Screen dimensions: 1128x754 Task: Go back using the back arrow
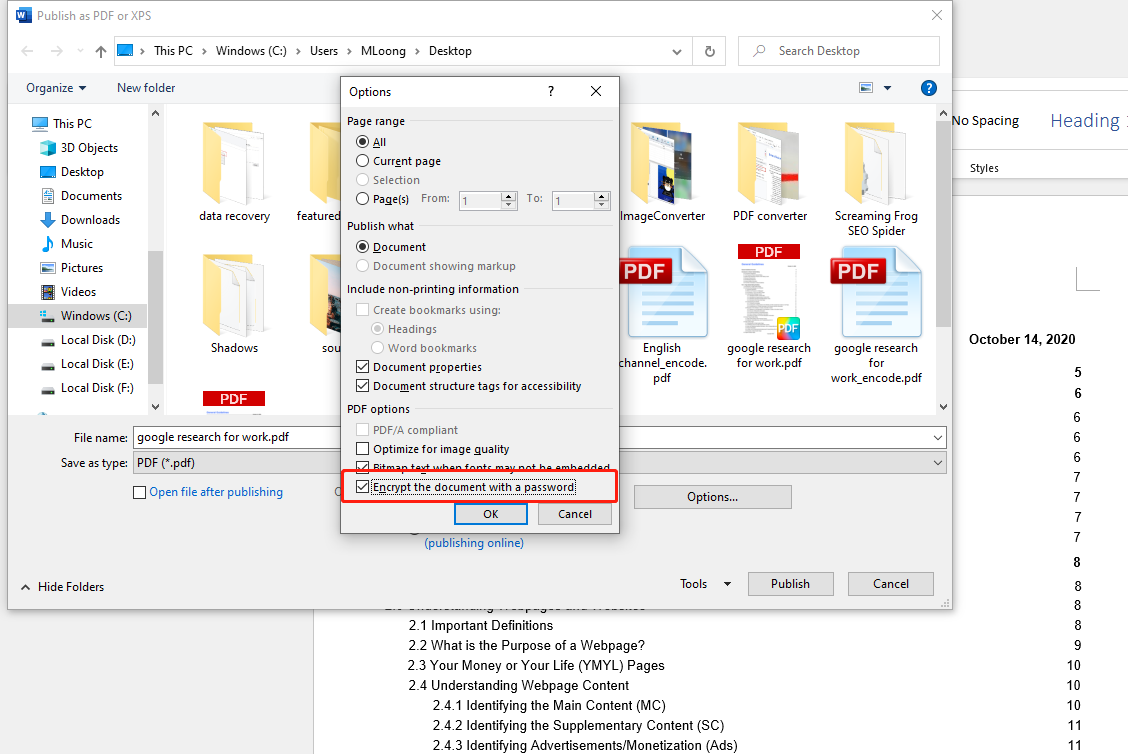click(27, 51)
